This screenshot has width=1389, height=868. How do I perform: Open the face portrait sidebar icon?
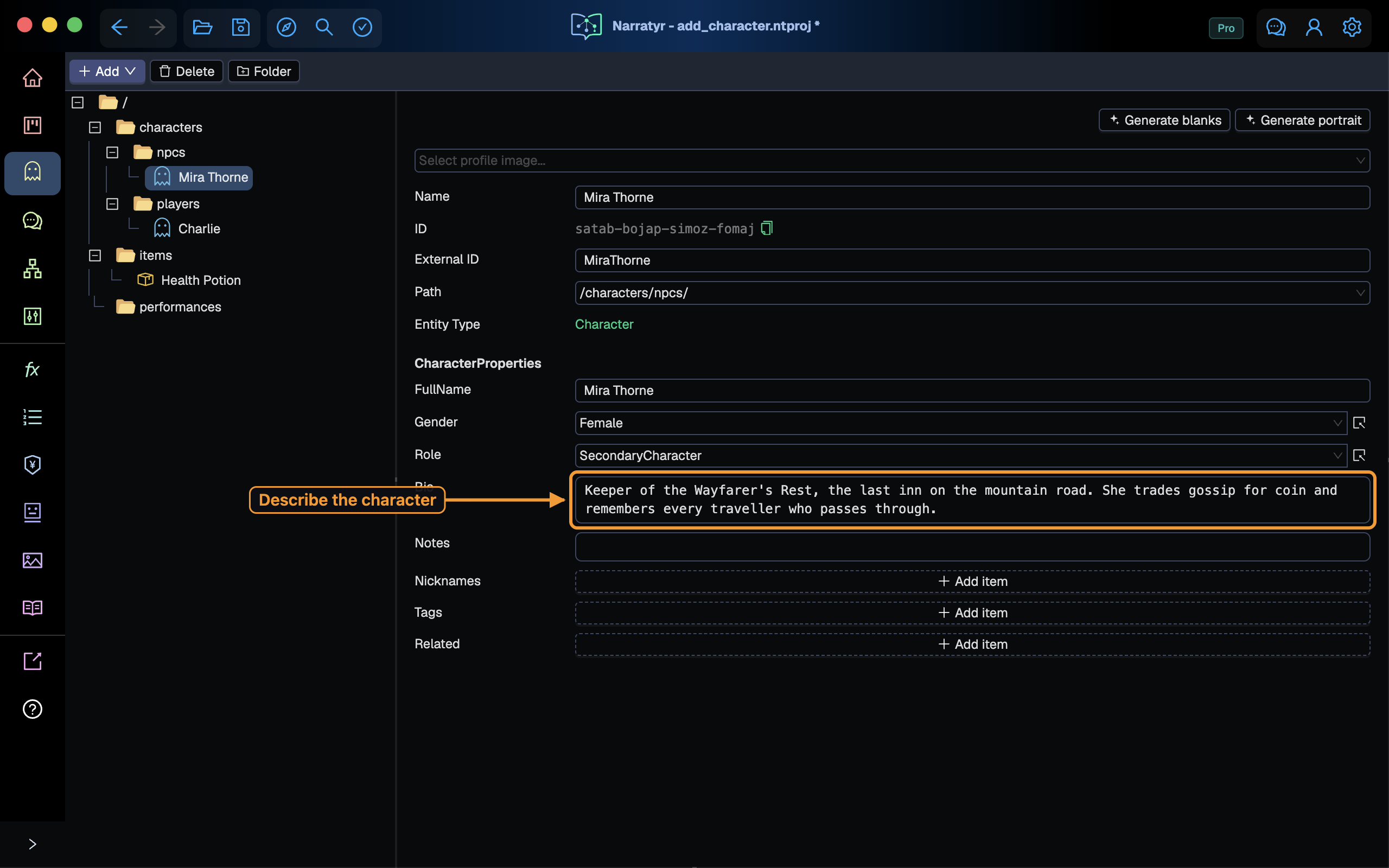coord(32,512)
